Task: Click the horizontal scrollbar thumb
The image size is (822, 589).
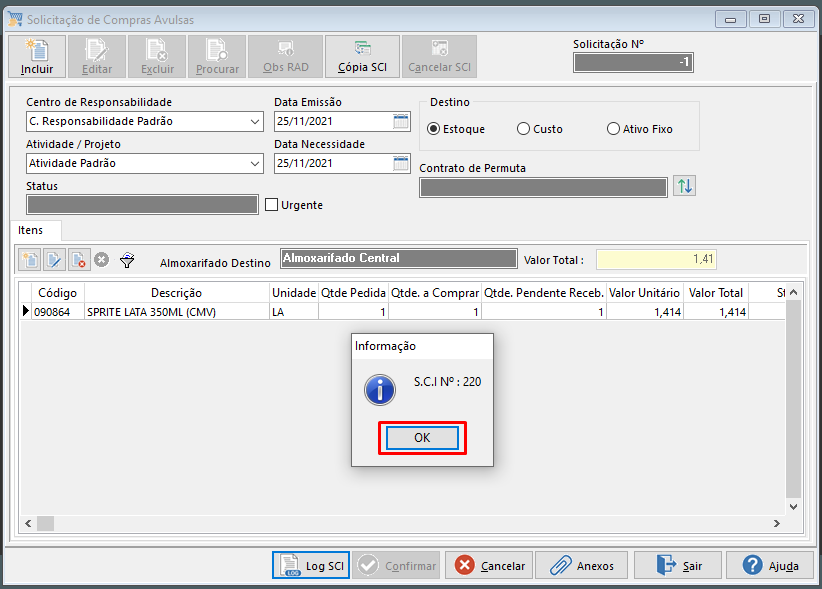Action: pyautogui.click(x=45, y=523)
